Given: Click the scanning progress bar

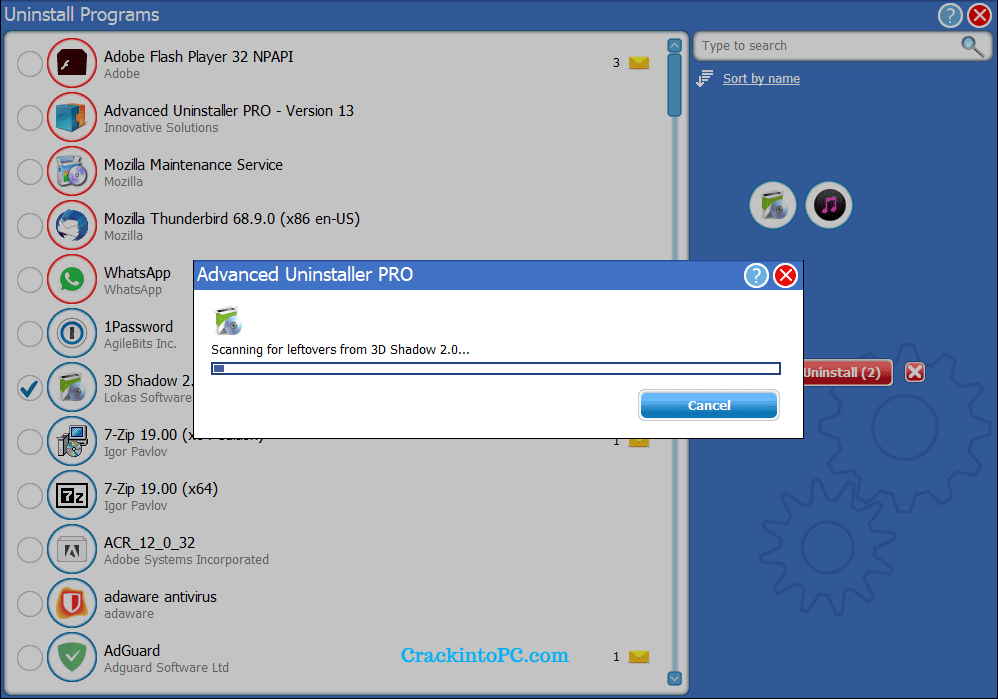Looking at the screenshot, I should (x=496, y=369).
